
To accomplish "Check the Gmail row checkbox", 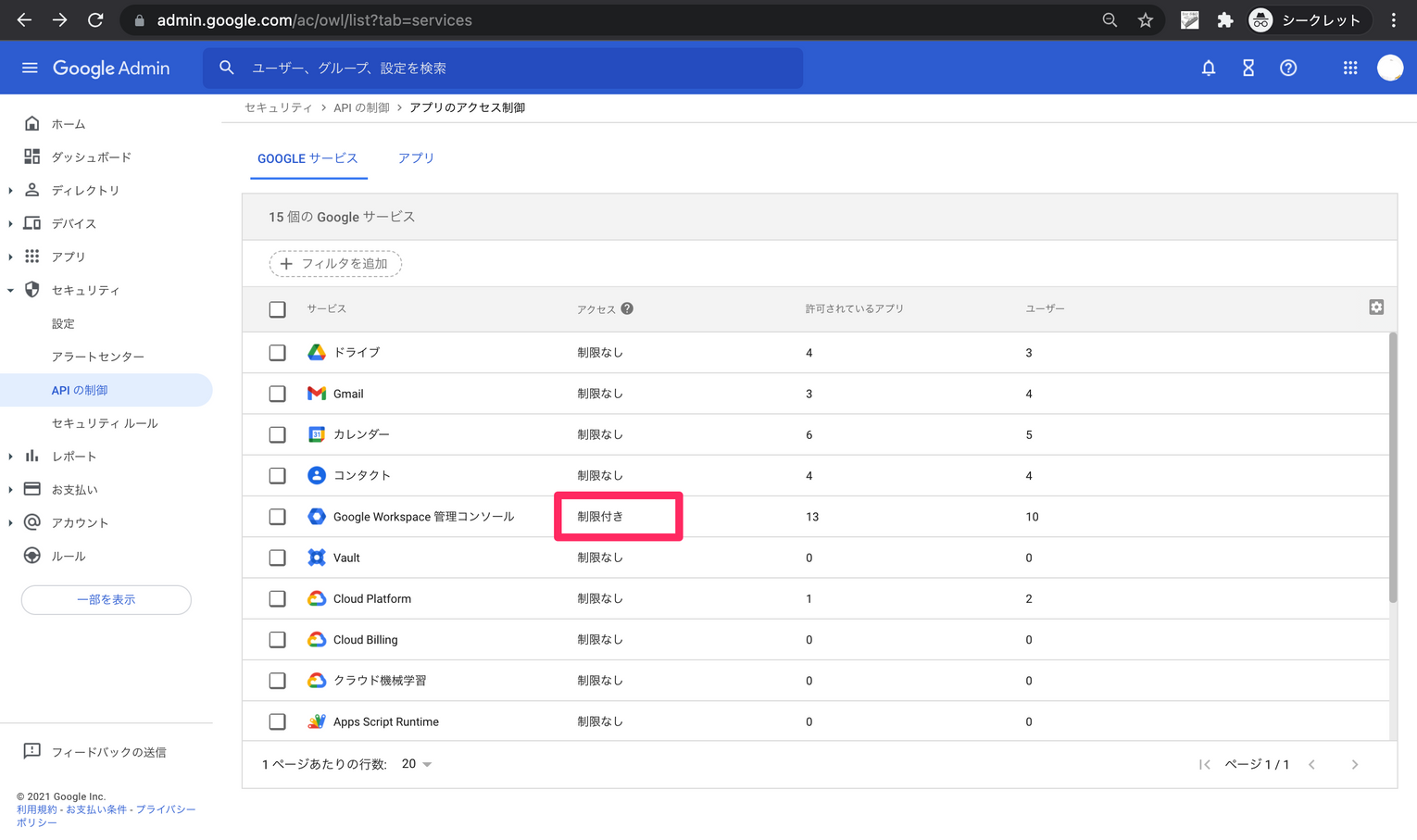I will (x=277, y=394).
